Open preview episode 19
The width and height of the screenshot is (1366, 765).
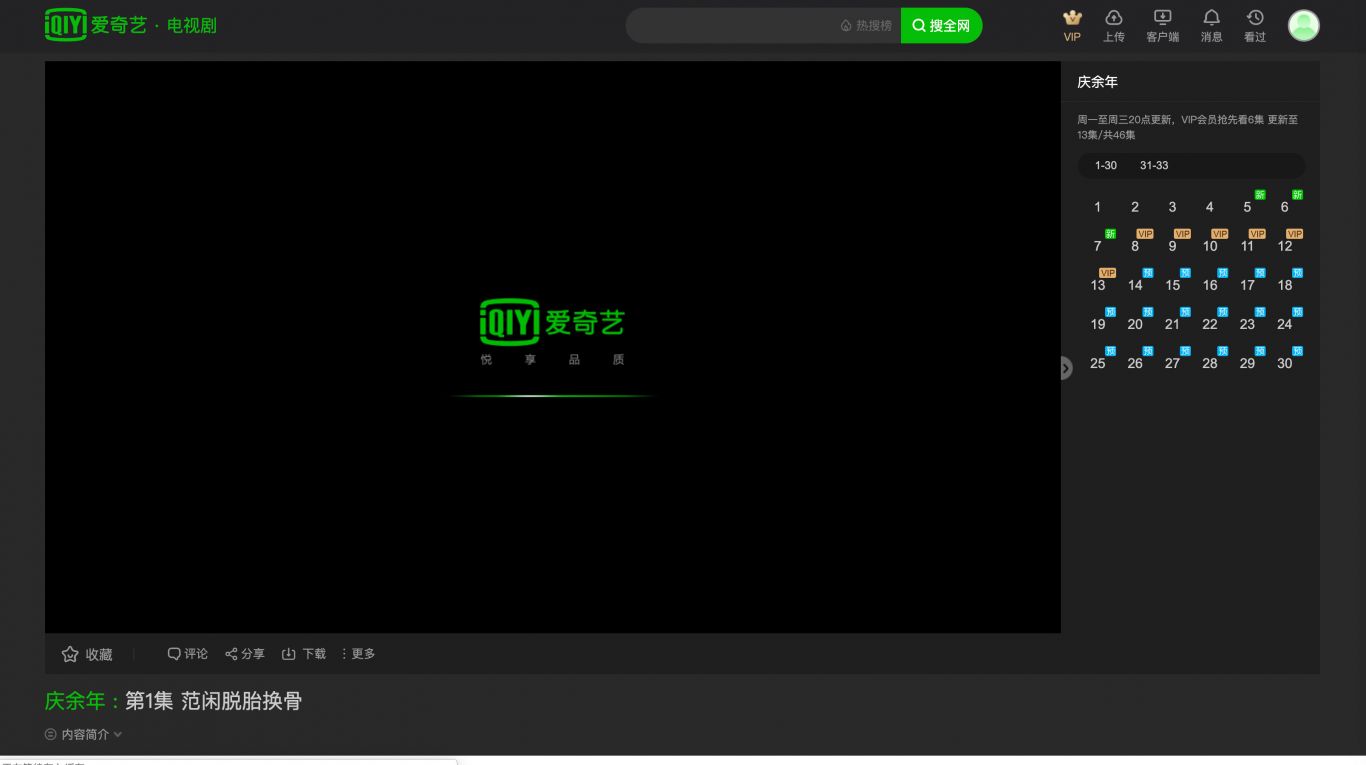[1098, 324]
